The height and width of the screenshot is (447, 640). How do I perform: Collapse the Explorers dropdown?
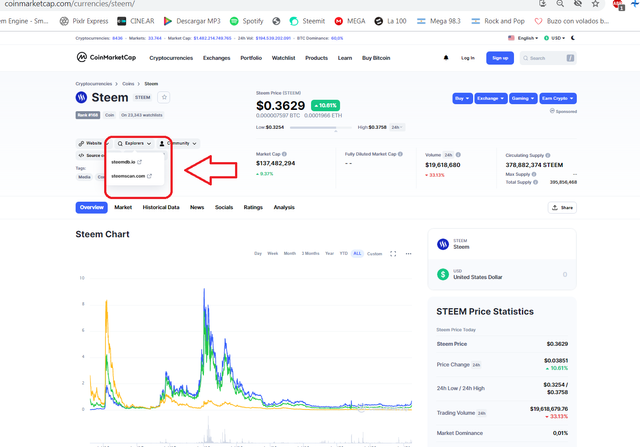[x=134, y=143]
